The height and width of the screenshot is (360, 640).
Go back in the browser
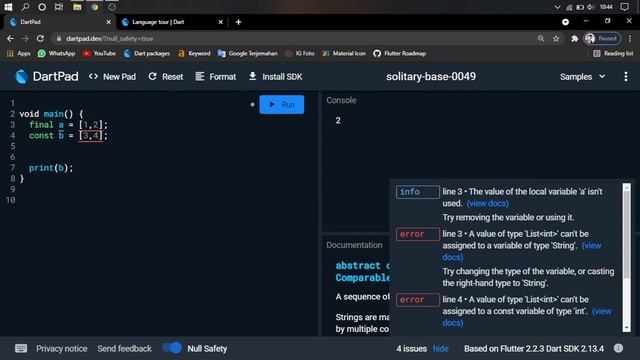tap(10, 38)
